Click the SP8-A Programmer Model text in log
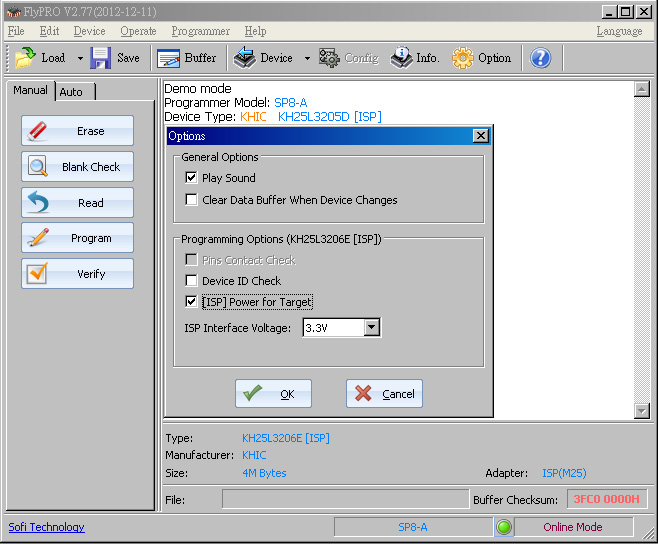The width and height of the screenshot is (658, 544). pos(290,102)
